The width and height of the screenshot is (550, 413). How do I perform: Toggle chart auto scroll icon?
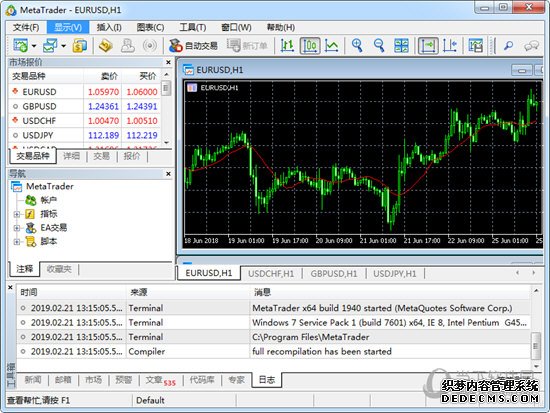click(428, 46)
